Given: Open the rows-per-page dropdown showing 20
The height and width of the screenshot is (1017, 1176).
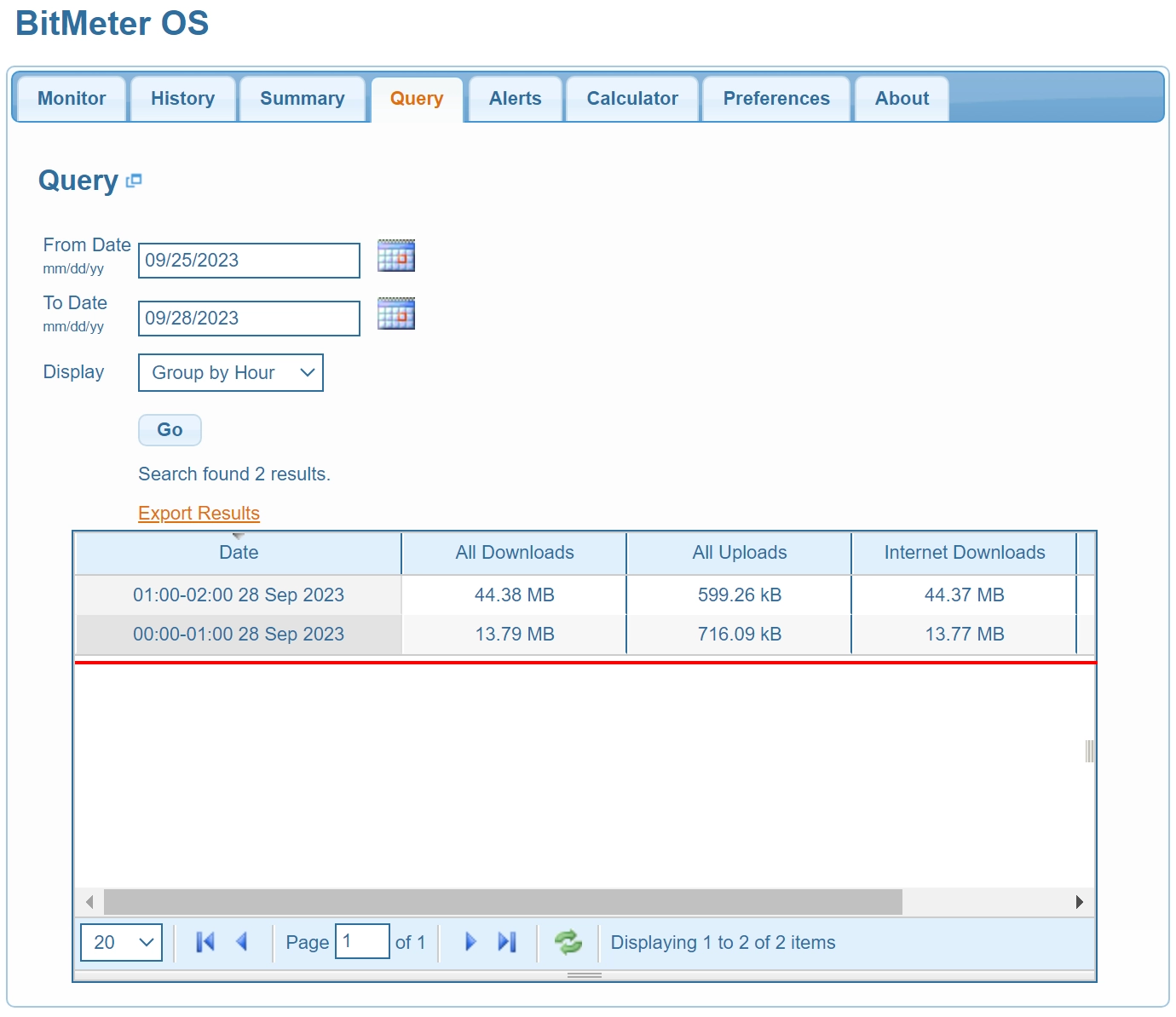Looking at the screenshot, I should tap(122, 943).
